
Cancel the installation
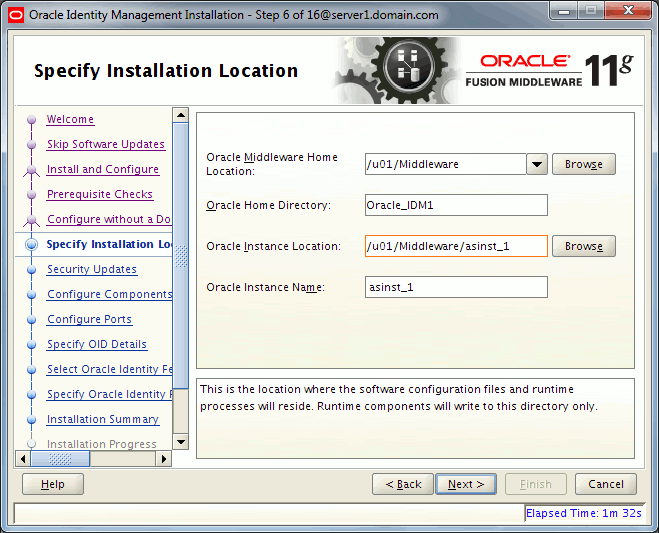(x=606, y=484)
